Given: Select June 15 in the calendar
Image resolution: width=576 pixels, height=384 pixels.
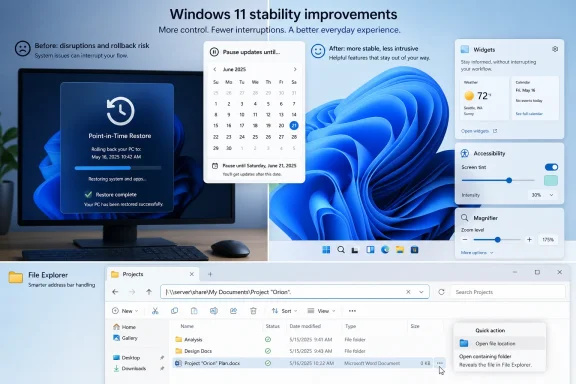Looking at the screenshot, I should (x=216, y=125).
